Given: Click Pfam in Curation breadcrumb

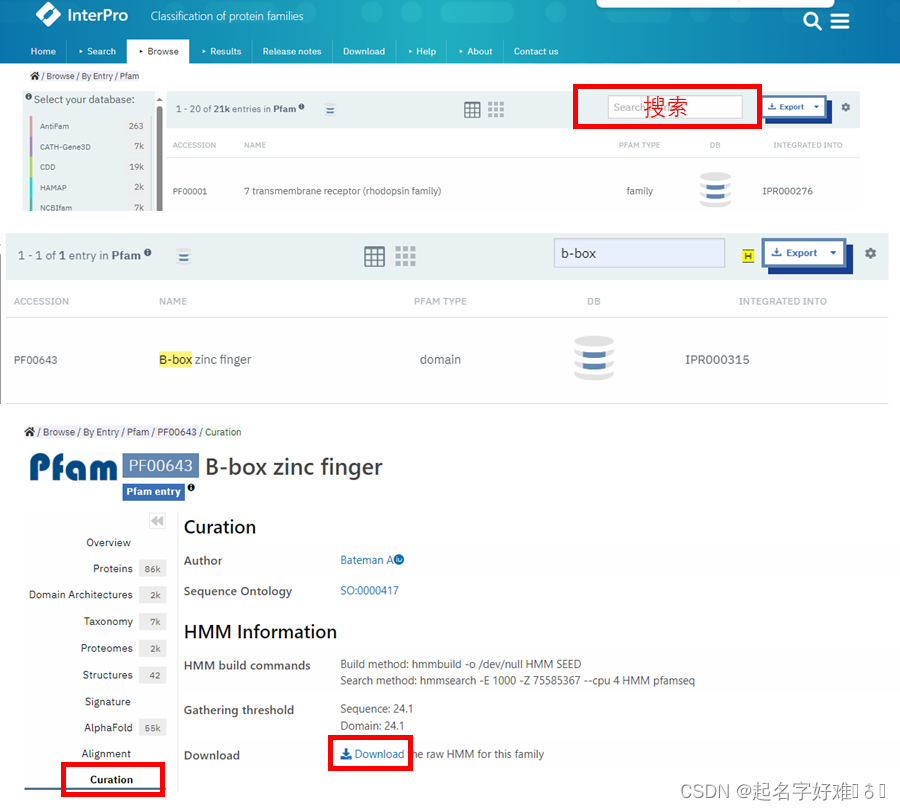Looking at the screenshot, I should point(138,432).
